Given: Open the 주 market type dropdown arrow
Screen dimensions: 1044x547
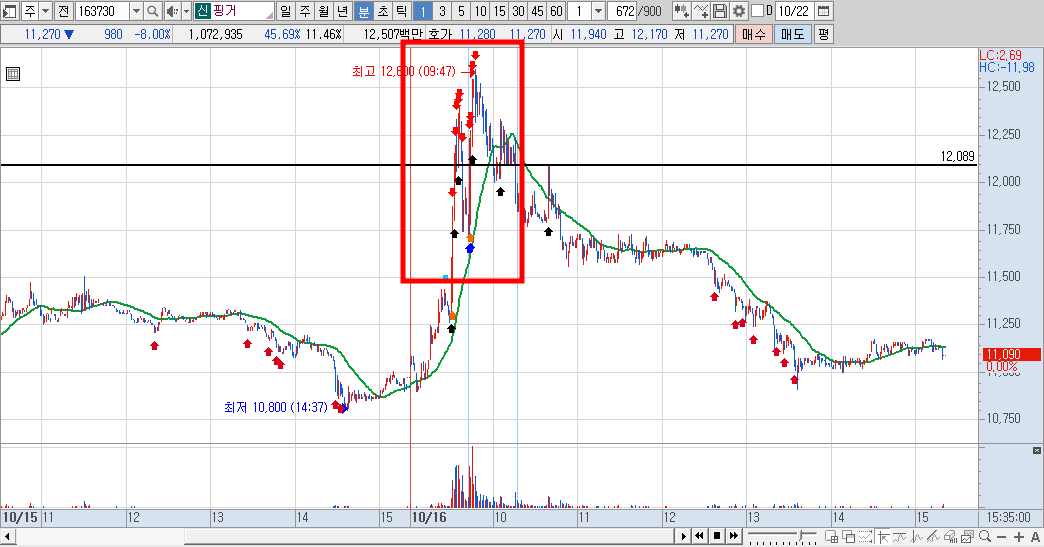Looking at the screenshot, I should [45, 11].
